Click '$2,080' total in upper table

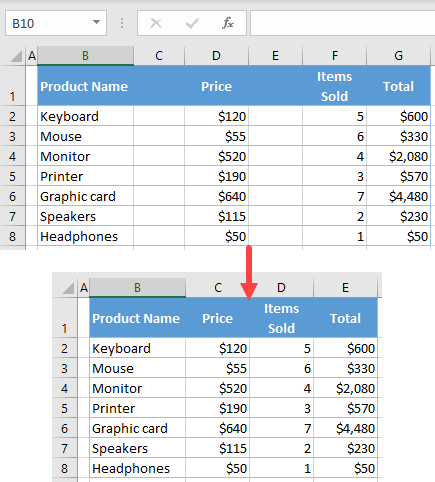pos(399,156)
